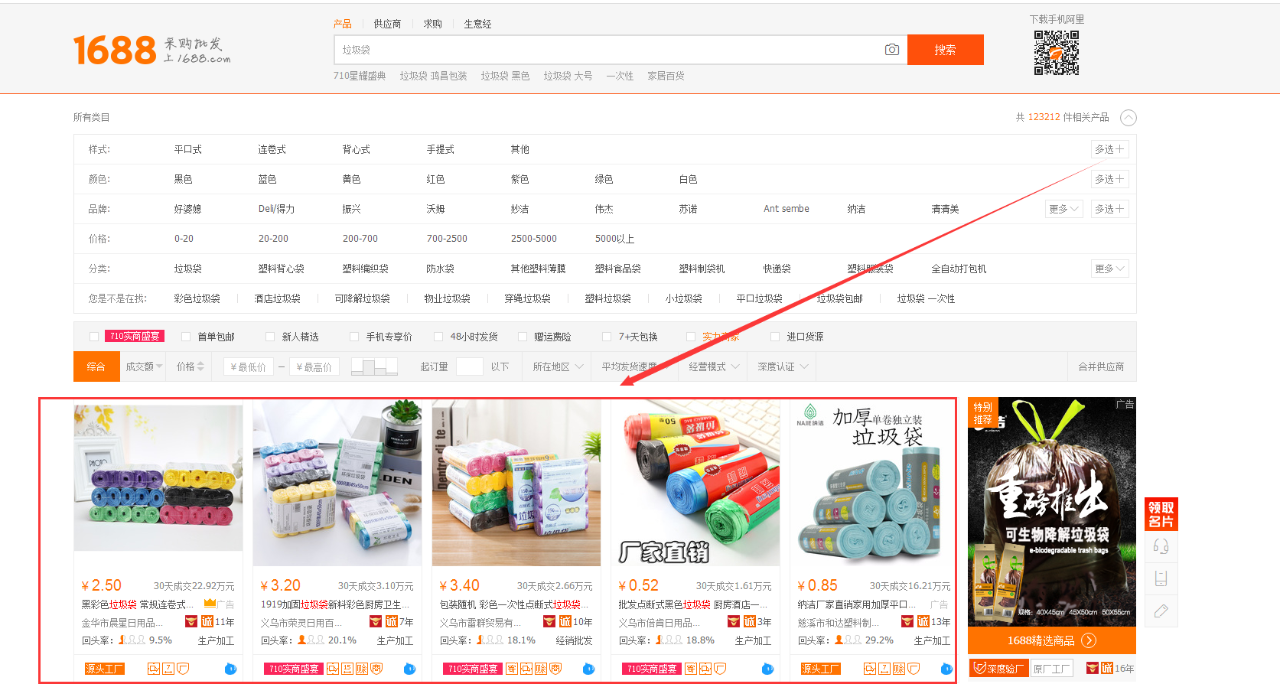Click the mobile phone sidebar icon
Image resolution: width=1280 pixels, height=693 pixels.
click(1161, 578)
